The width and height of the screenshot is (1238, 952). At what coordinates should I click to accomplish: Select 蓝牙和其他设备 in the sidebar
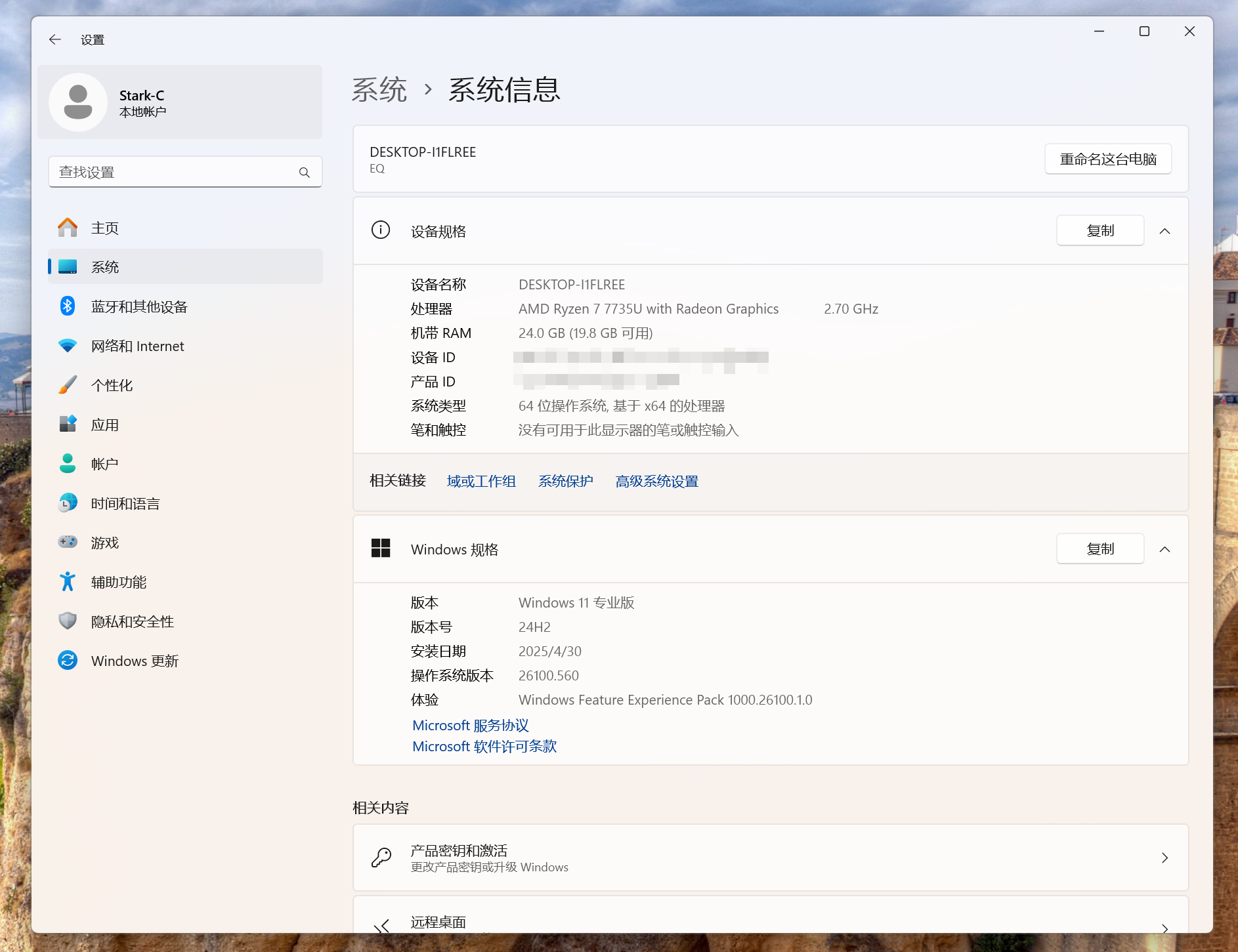[185, 306]
